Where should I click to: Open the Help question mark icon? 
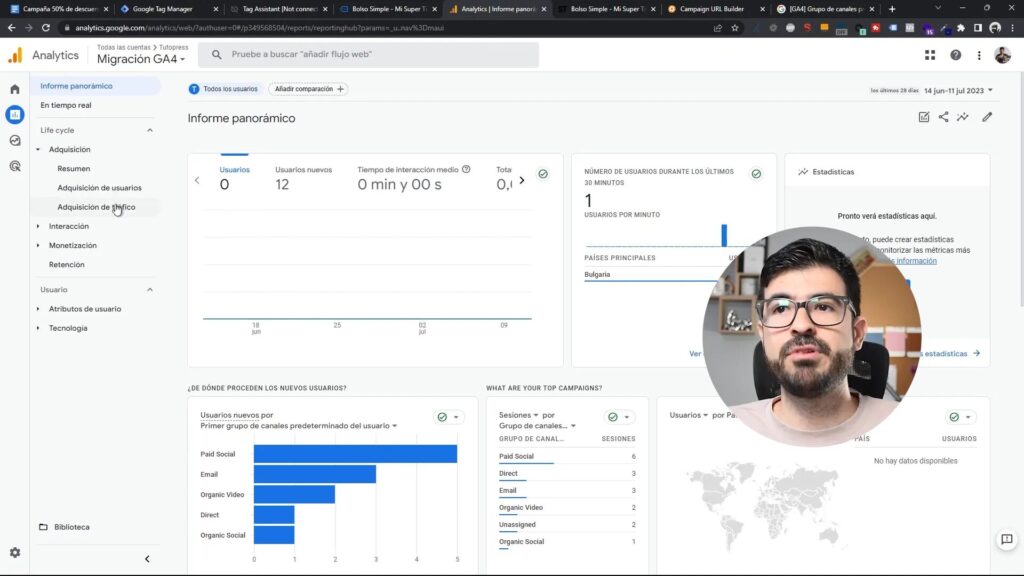(955, 56)
